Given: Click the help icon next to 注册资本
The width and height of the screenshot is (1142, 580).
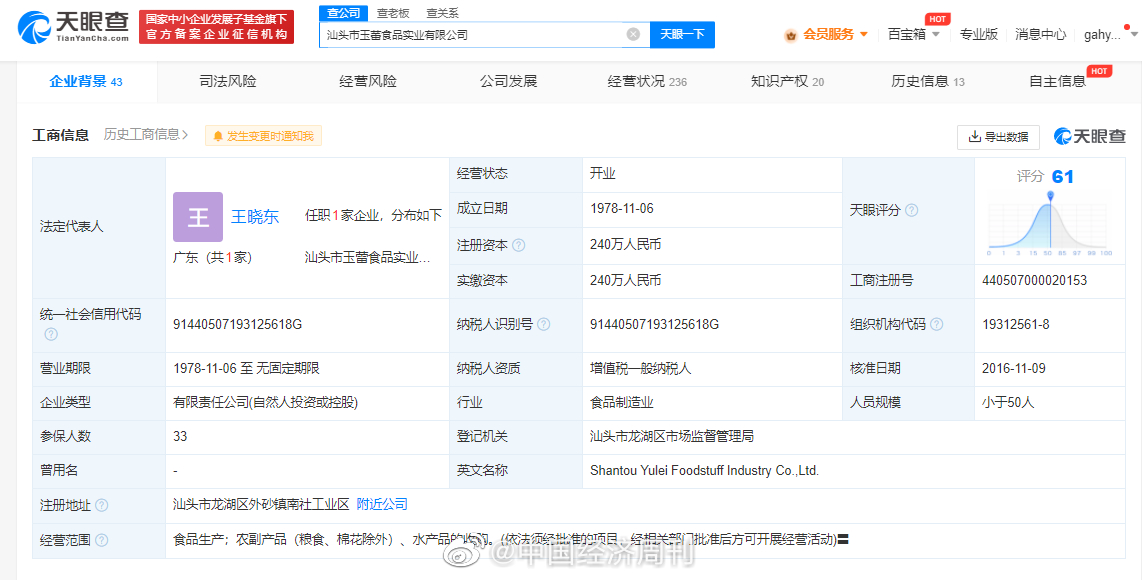Looking at the screenshot, I should [x=519, y=246].
